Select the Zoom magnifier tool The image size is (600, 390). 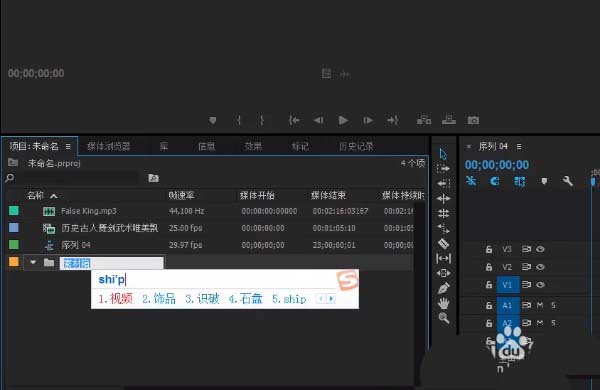443,318
